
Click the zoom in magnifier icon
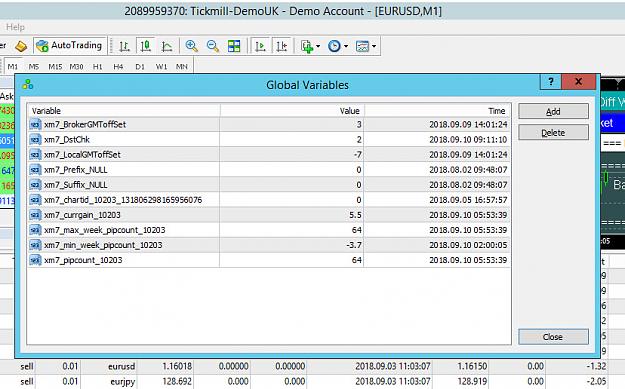[192, 46]
